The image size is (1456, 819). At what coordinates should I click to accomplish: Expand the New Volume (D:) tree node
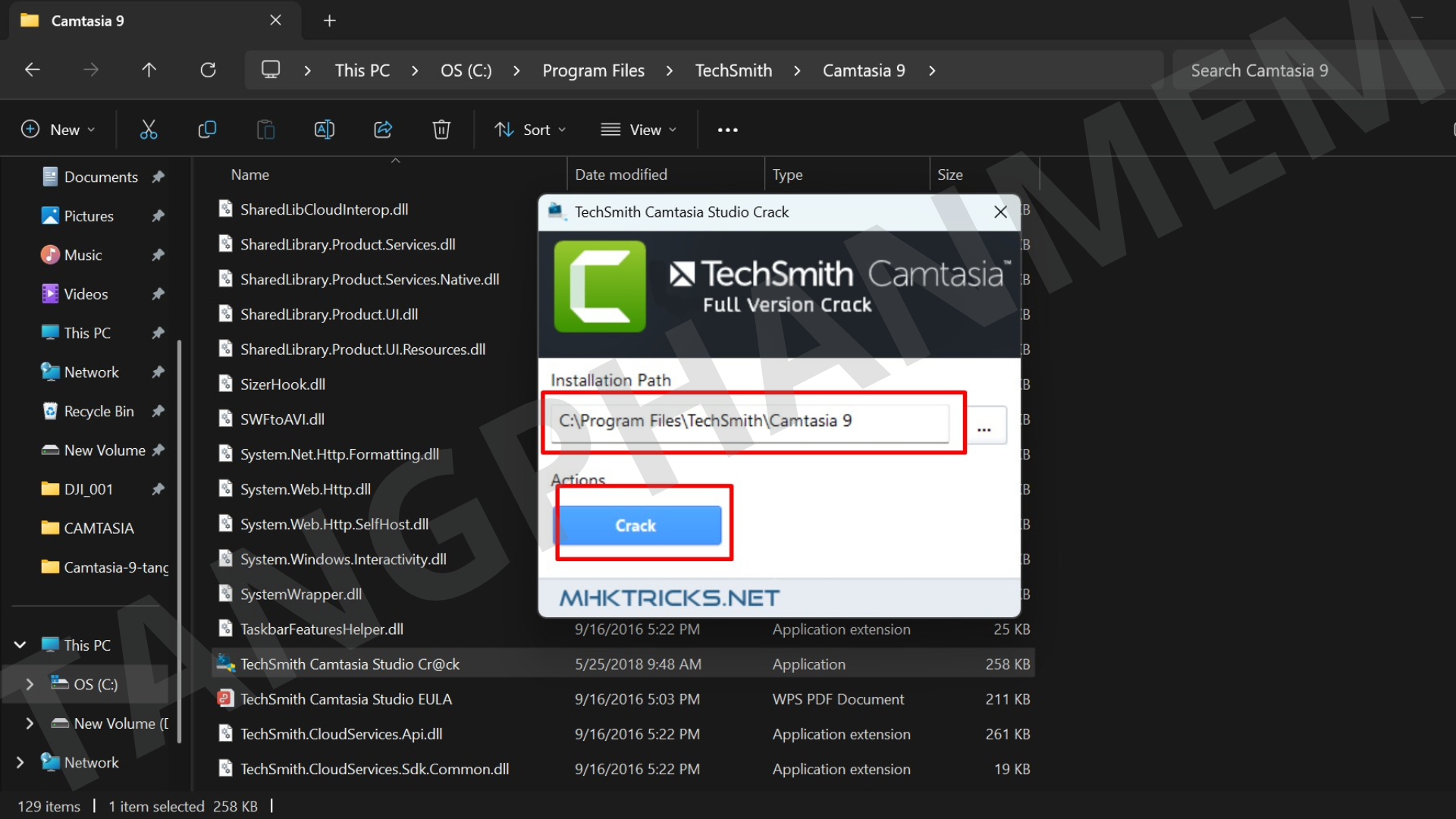pos(30,723)
